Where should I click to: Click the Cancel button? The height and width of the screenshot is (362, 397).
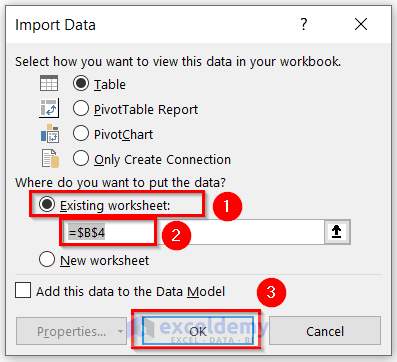pos(325,331)
